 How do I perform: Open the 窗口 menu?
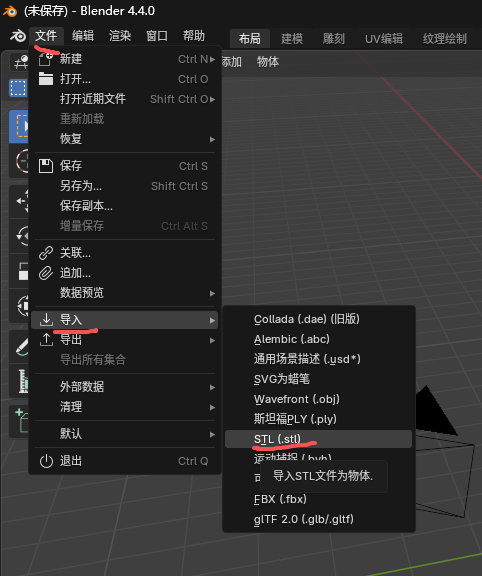tap(157, 36)
